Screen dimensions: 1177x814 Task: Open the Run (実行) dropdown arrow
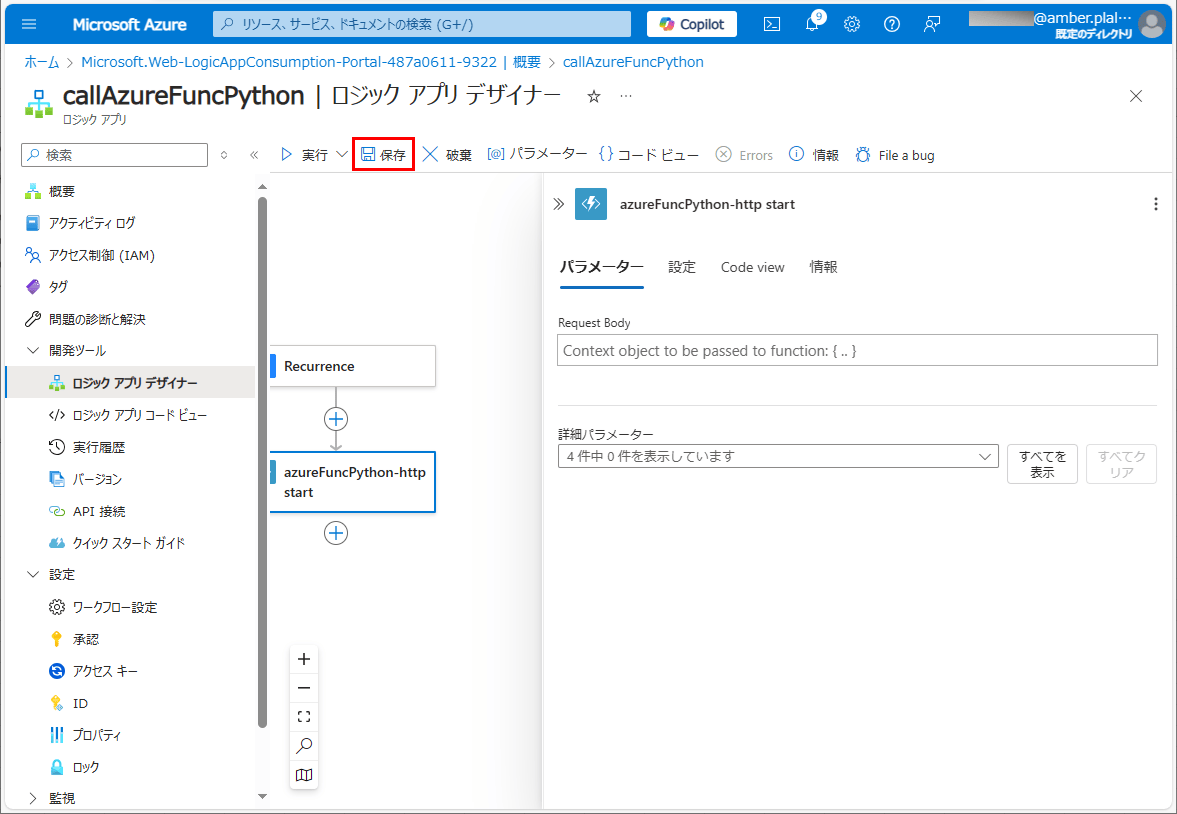tap(342, 155)
